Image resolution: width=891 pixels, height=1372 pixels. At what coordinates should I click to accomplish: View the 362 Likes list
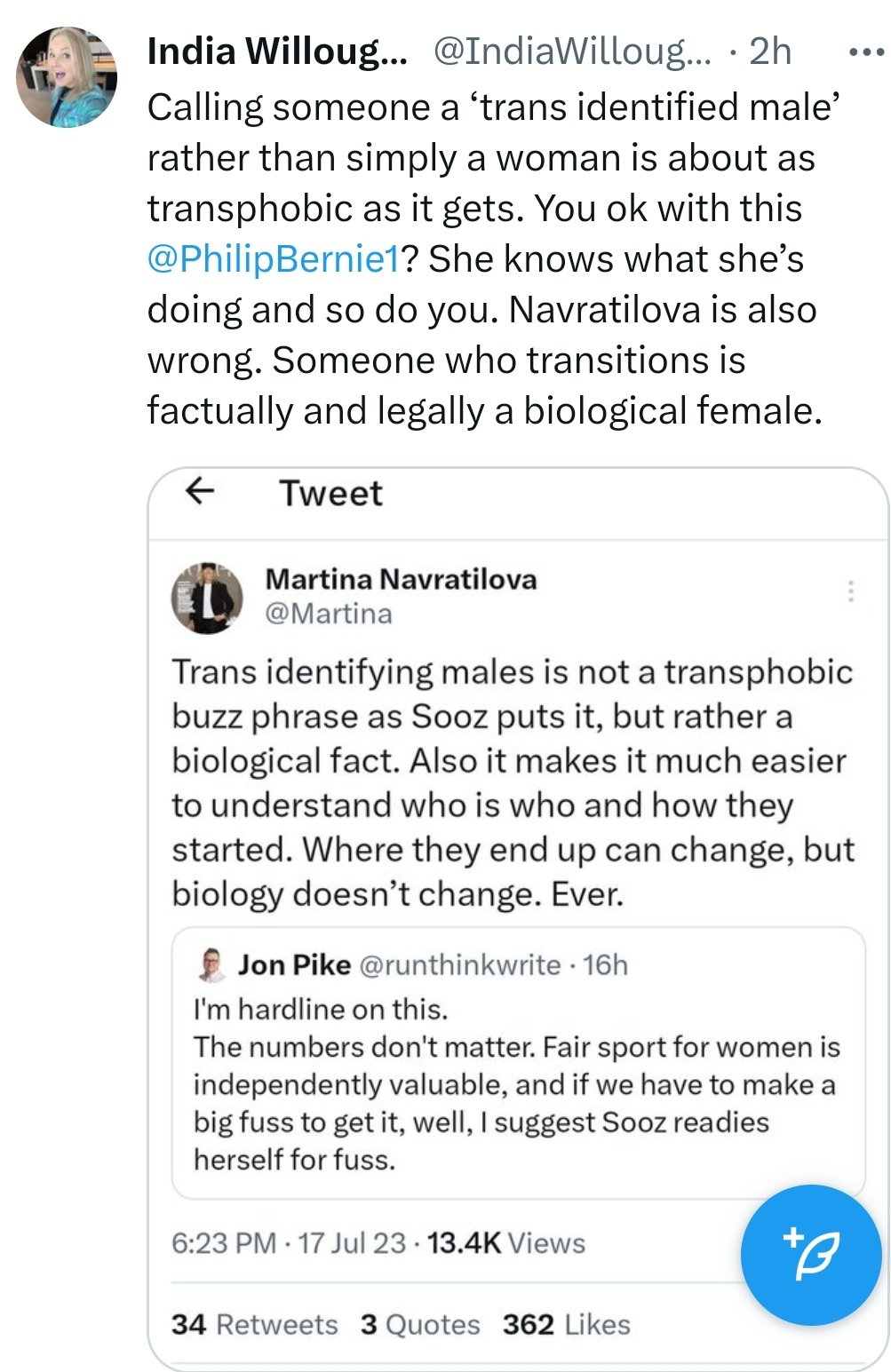pos(566,1324)
